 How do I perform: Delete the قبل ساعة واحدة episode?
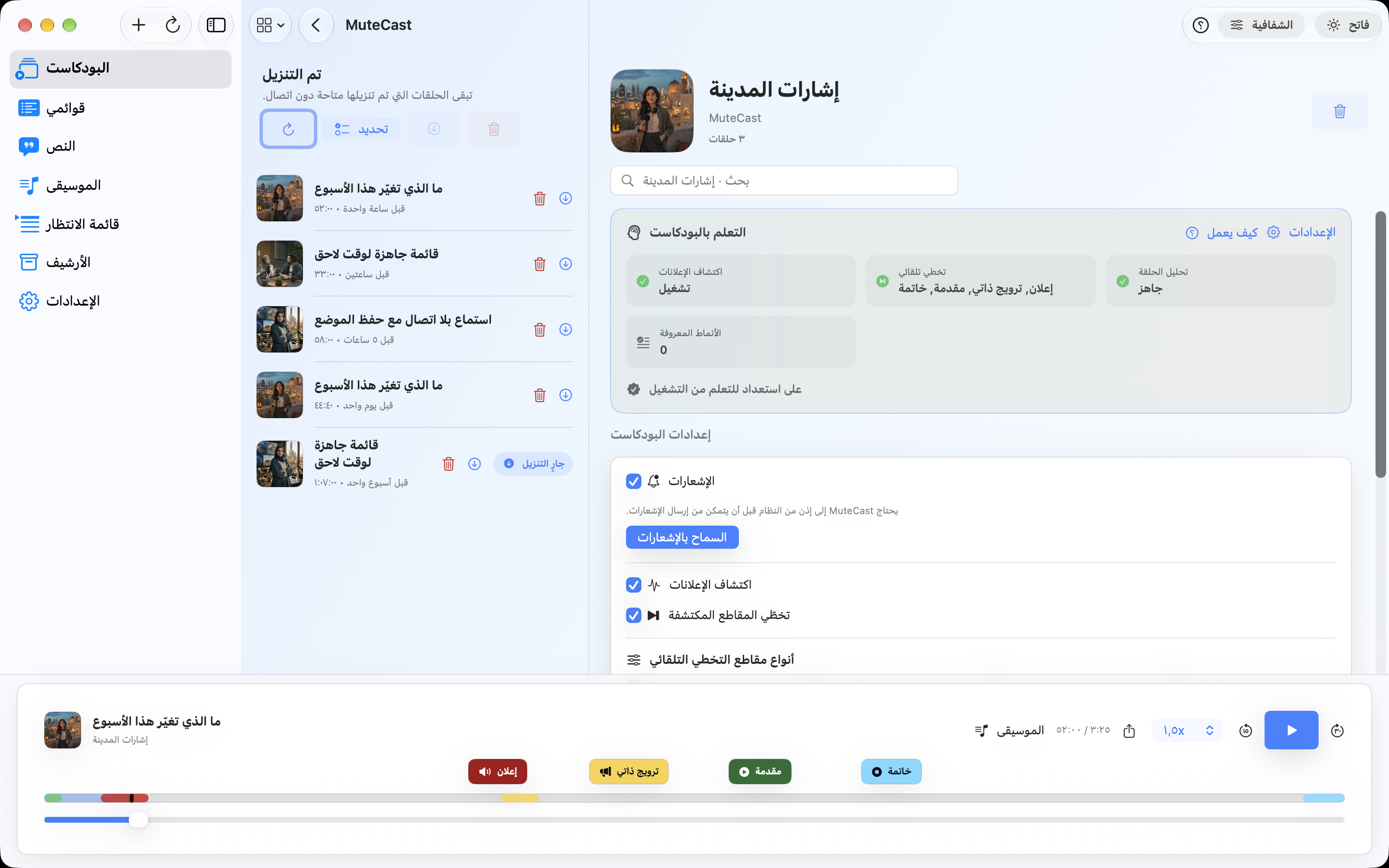(540, 199)
